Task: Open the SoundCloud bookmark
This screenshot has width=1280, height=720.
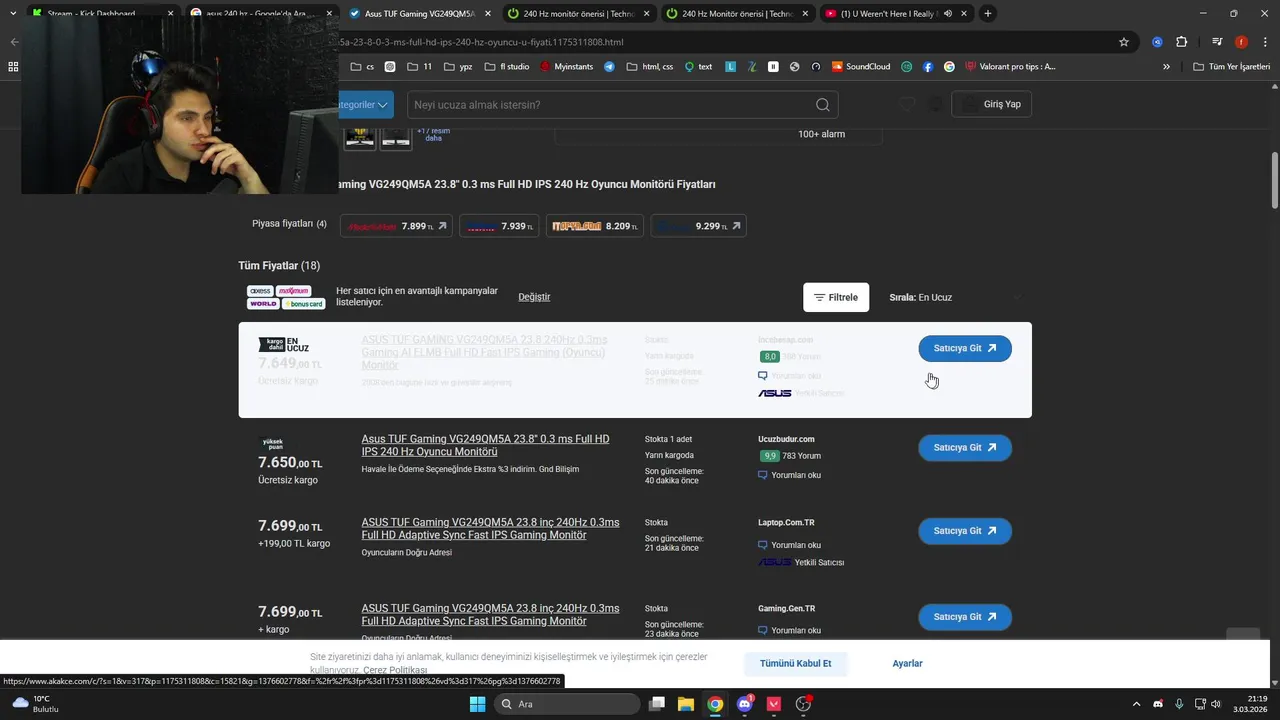Action: (x=860, y=67)
